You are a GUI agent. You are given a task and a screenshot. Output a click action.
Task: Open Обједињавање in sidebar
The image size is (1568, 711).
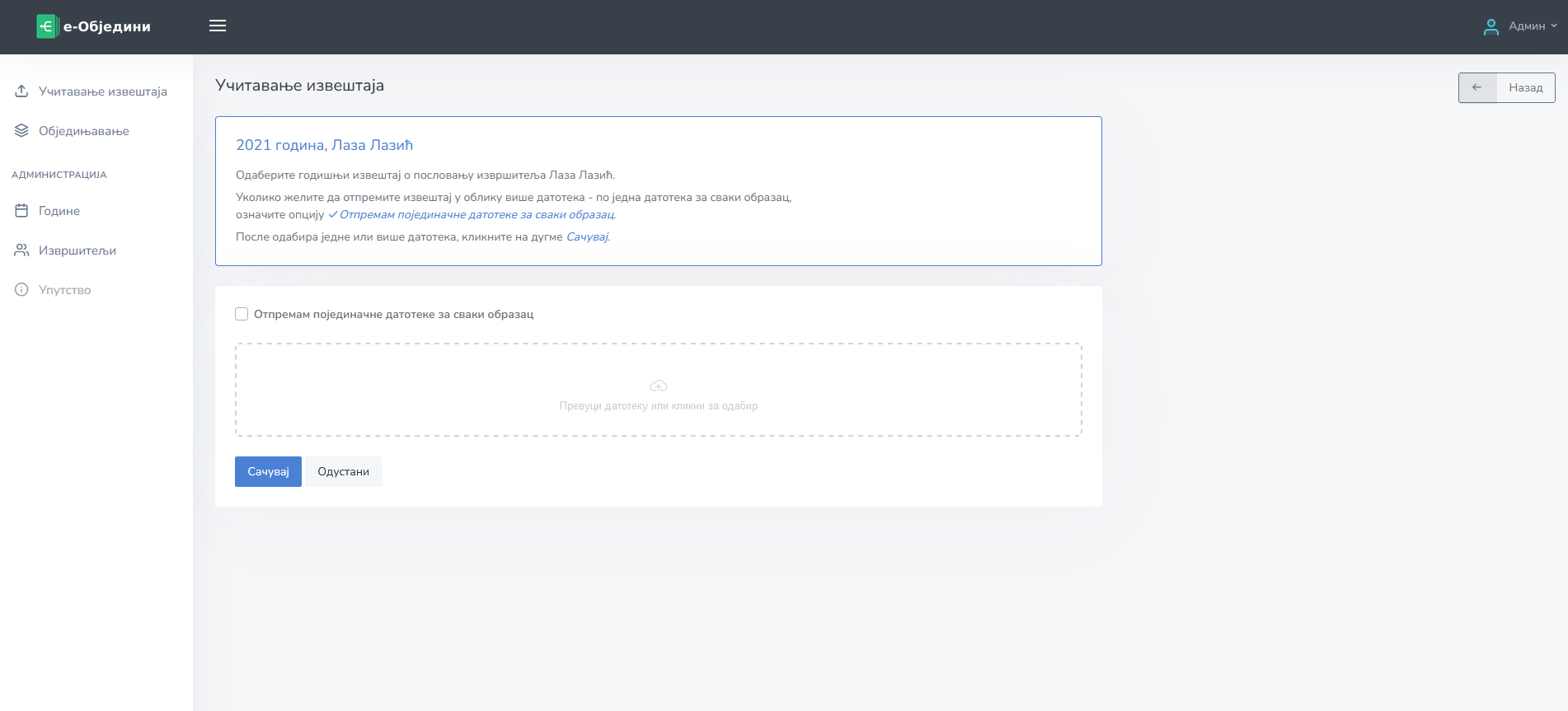83,131
